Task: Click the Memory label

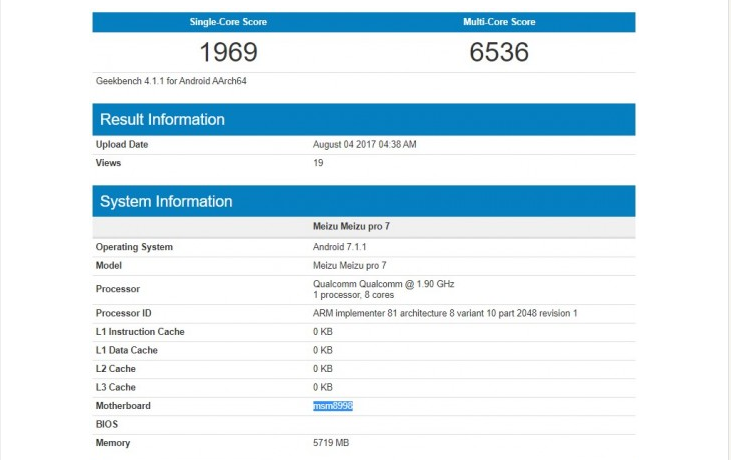Action: (x=113, y=443)
